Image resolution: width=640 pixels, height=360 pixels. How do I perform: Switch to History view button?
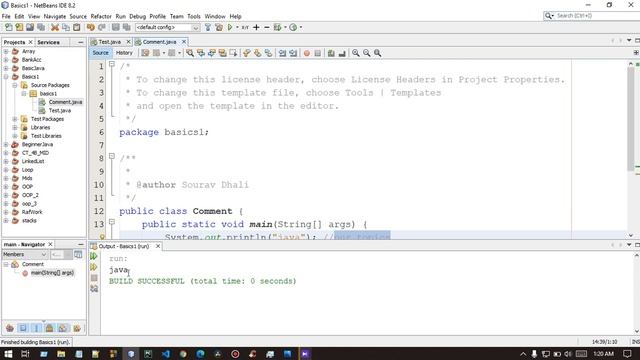(x=124, y=53)
